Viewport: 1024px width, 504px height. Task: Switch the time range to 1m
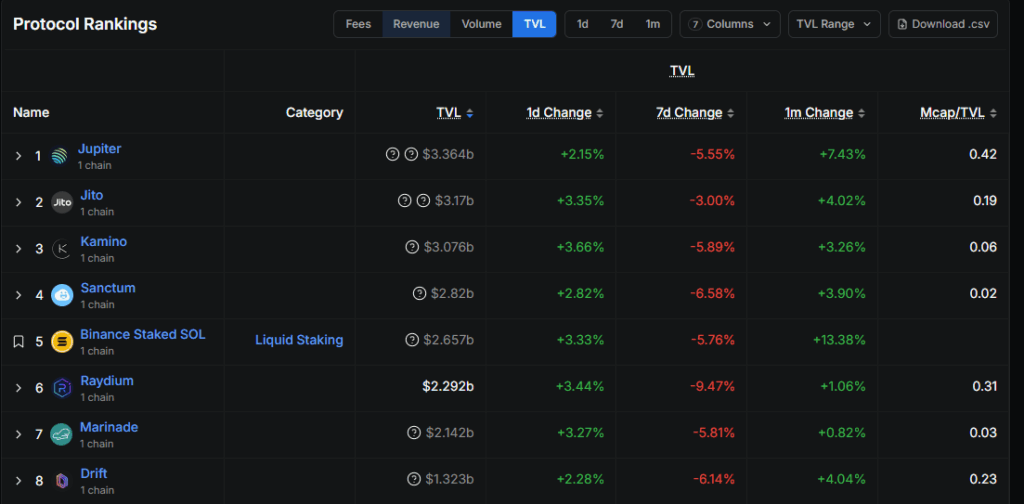pyautogui.click(x=652, y=24)
